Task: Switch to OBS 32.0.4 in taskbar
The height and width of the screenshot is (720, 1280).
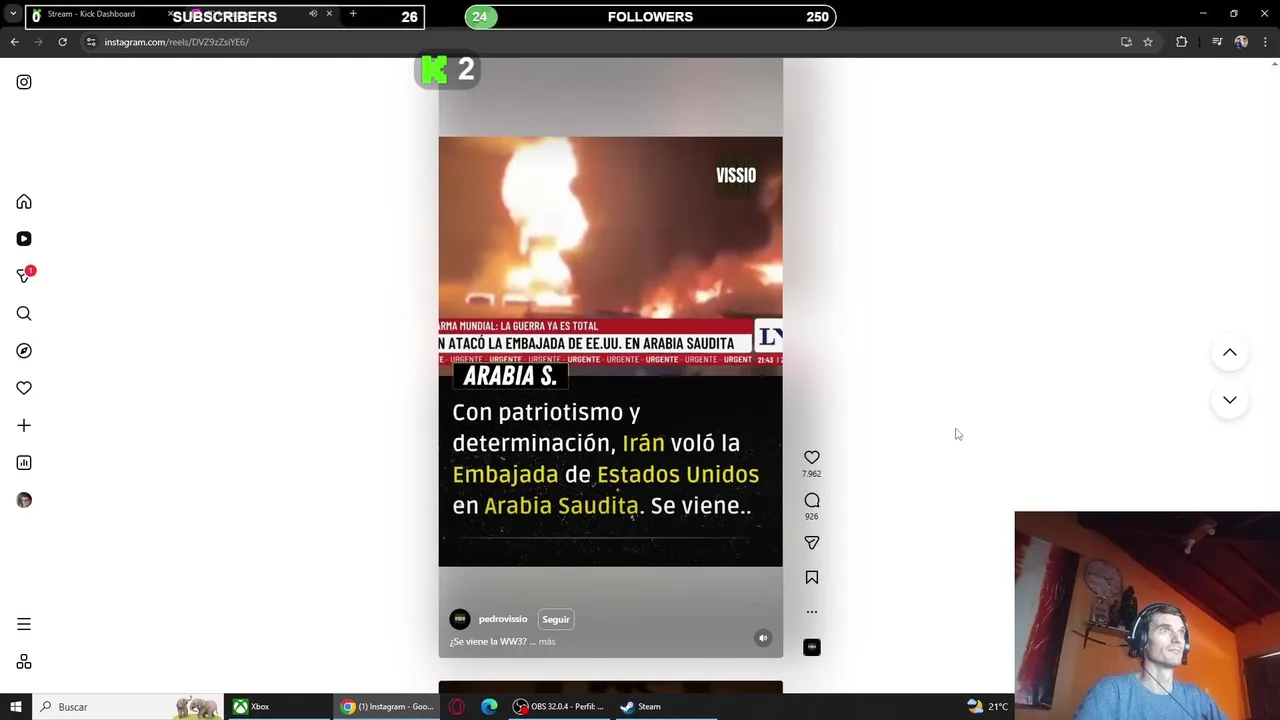Action: (558, 707)
